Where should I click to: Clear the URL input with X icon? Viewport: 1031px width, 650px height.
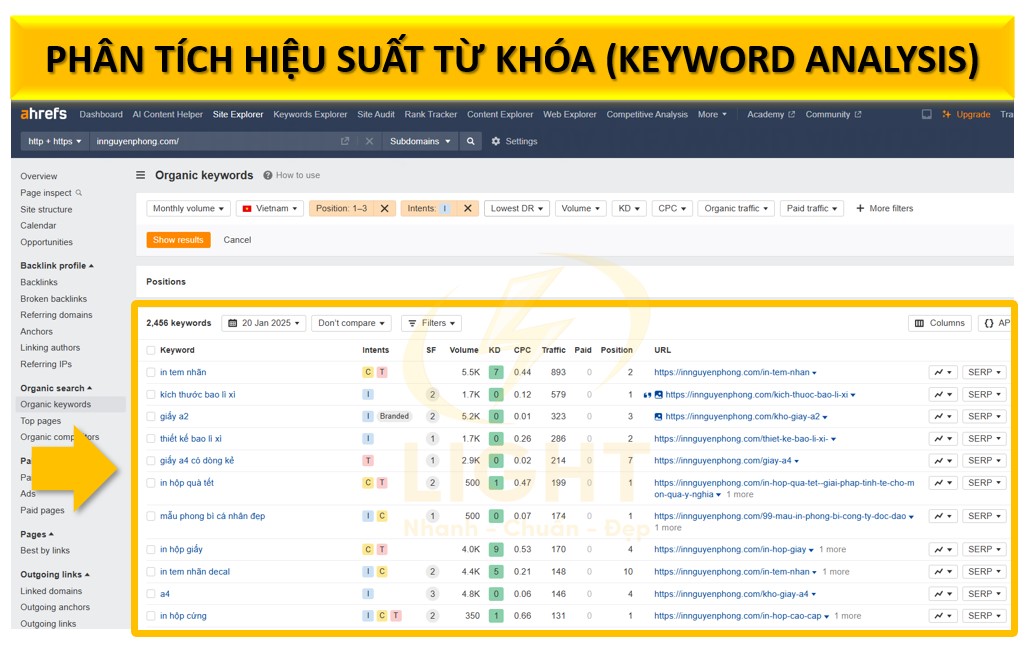[x=369, y=141]
